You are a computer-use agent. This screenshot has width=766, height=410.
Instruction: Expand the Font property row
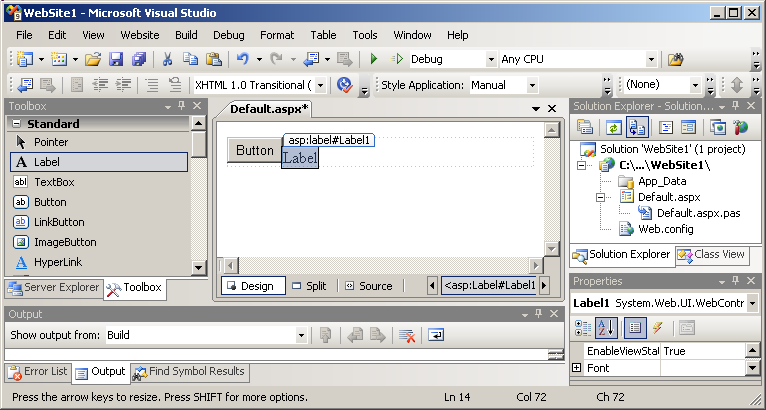(577, 368)
